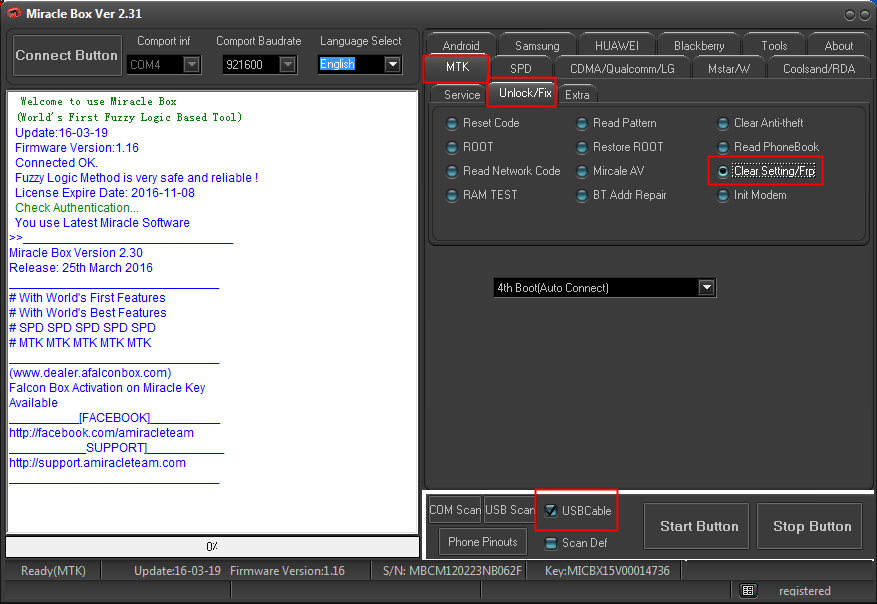Open the About tab
Viewport: 877px width, 604px height.
pos(838,45)
